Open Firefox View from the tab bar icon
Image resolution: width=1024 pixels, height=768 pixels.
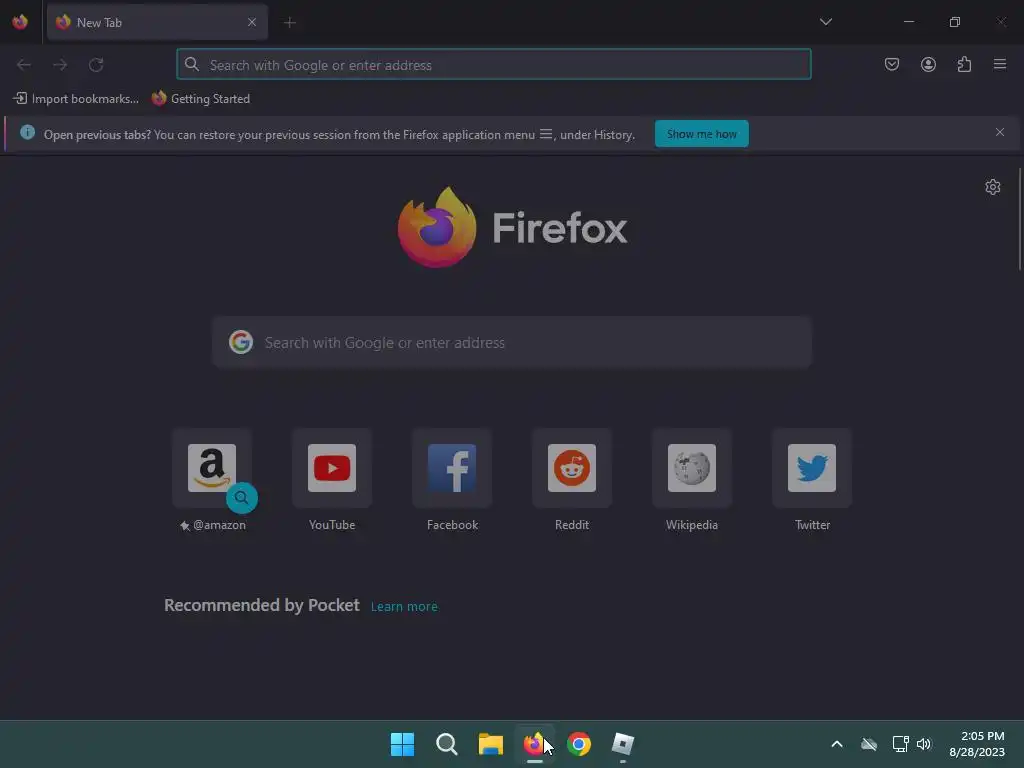click(x=20, y=22)
